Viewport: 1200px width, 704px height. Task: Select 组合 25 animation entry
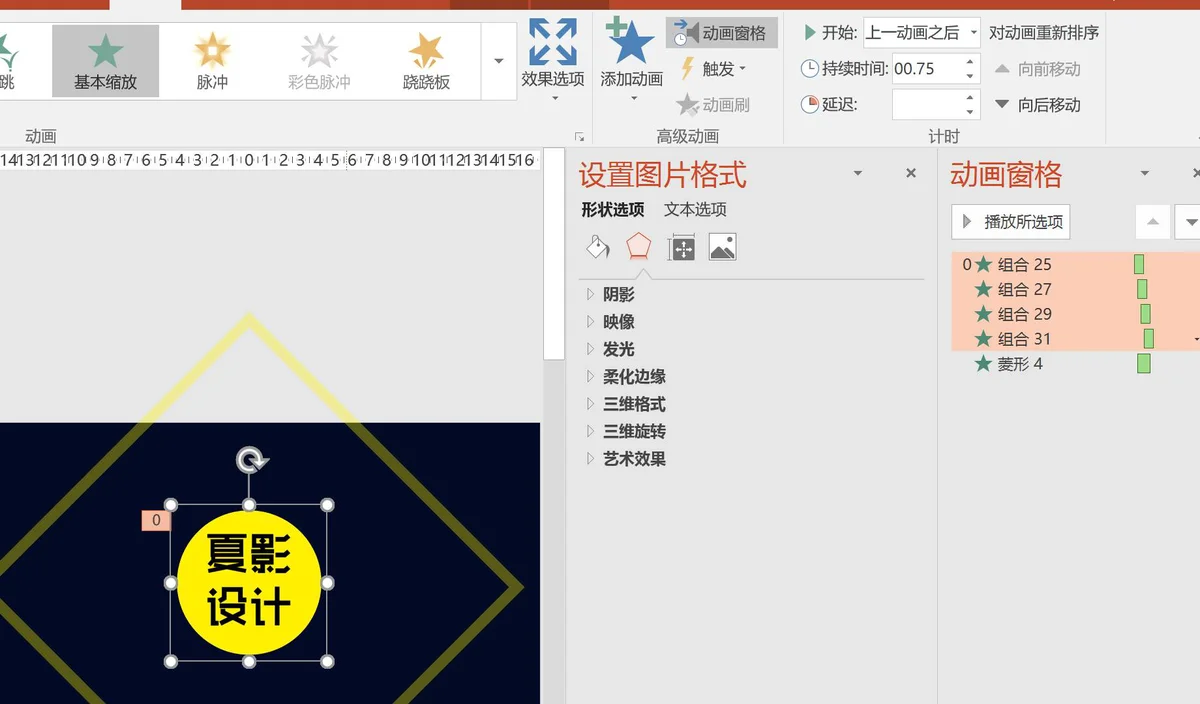coord(1075,264)
